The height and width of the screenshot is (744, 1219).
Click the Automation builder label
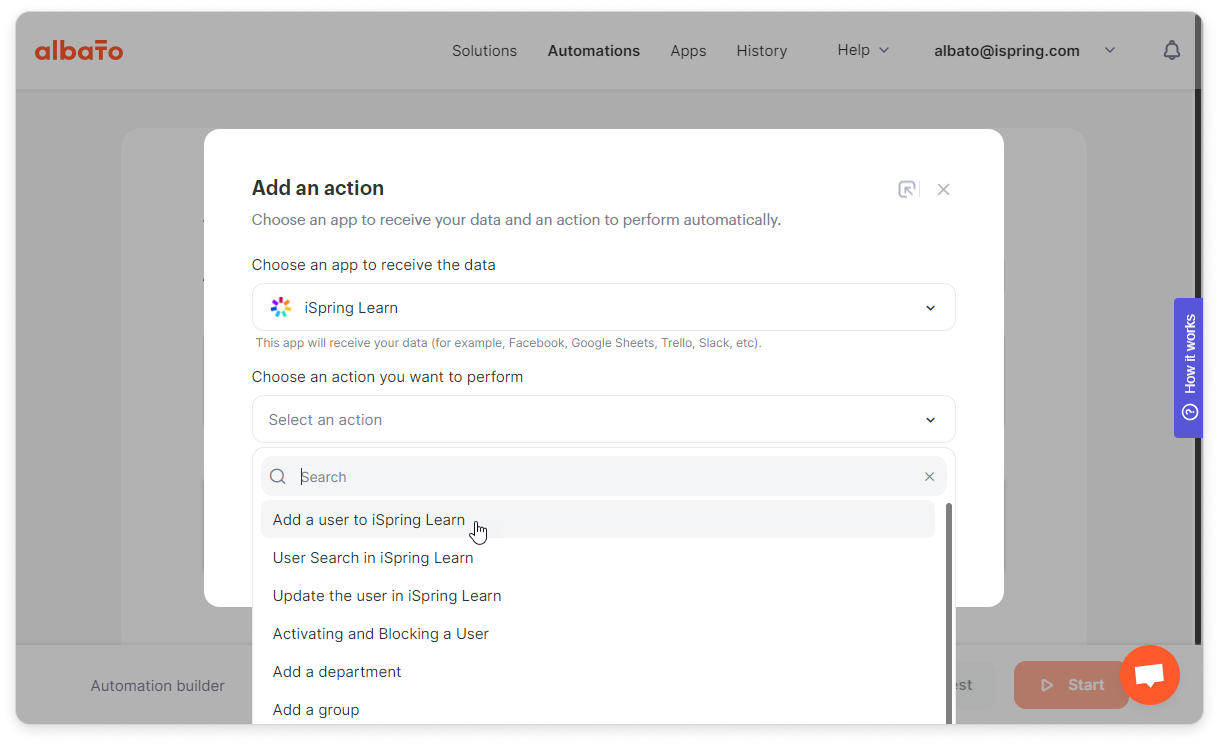click(x=158, y=686)
